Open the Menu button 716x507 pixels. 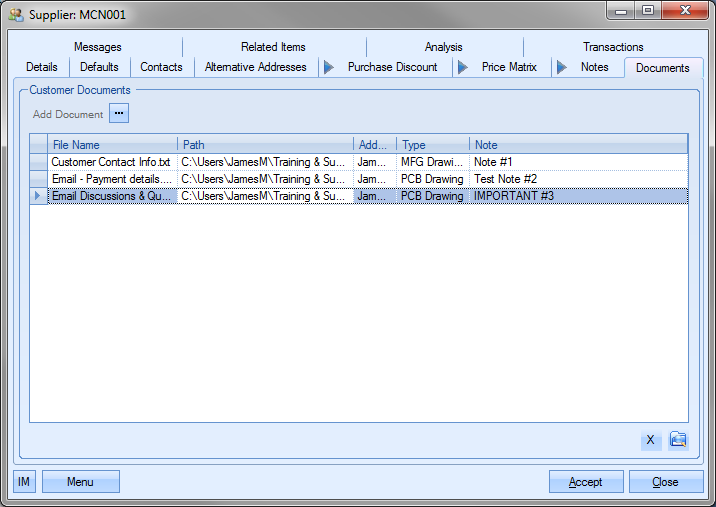pos(80,482)
